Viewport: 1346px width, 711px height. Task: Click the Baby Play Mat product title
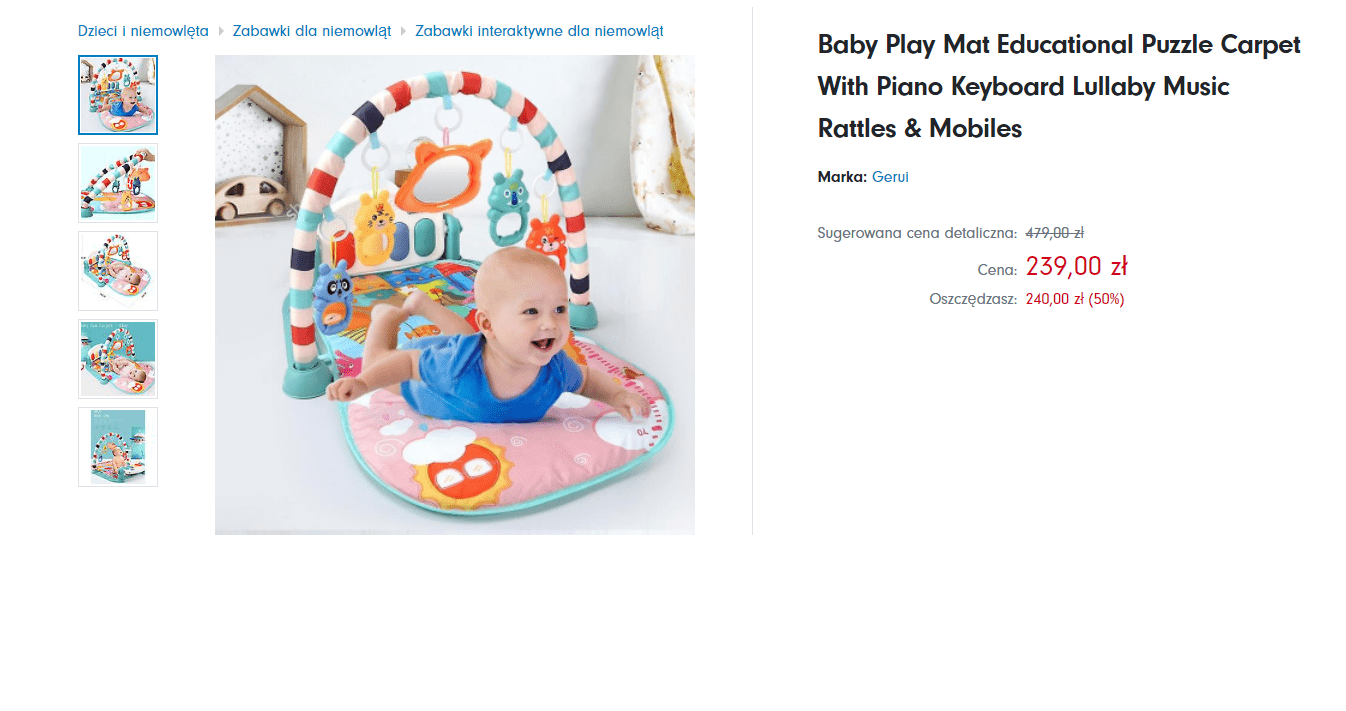(x=1059, y=86)
